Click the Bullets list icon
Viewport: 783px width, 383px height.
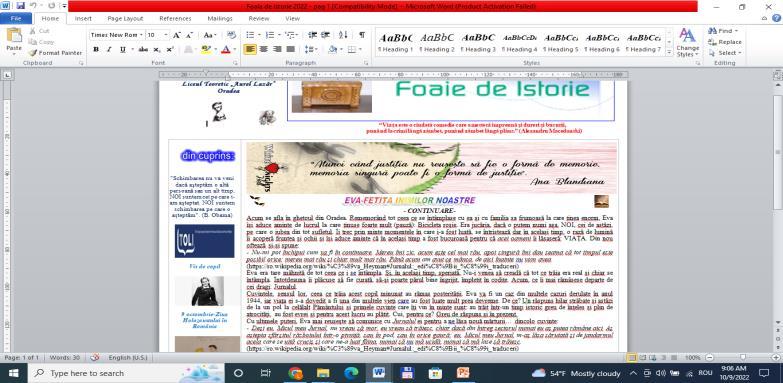[250, 35]
